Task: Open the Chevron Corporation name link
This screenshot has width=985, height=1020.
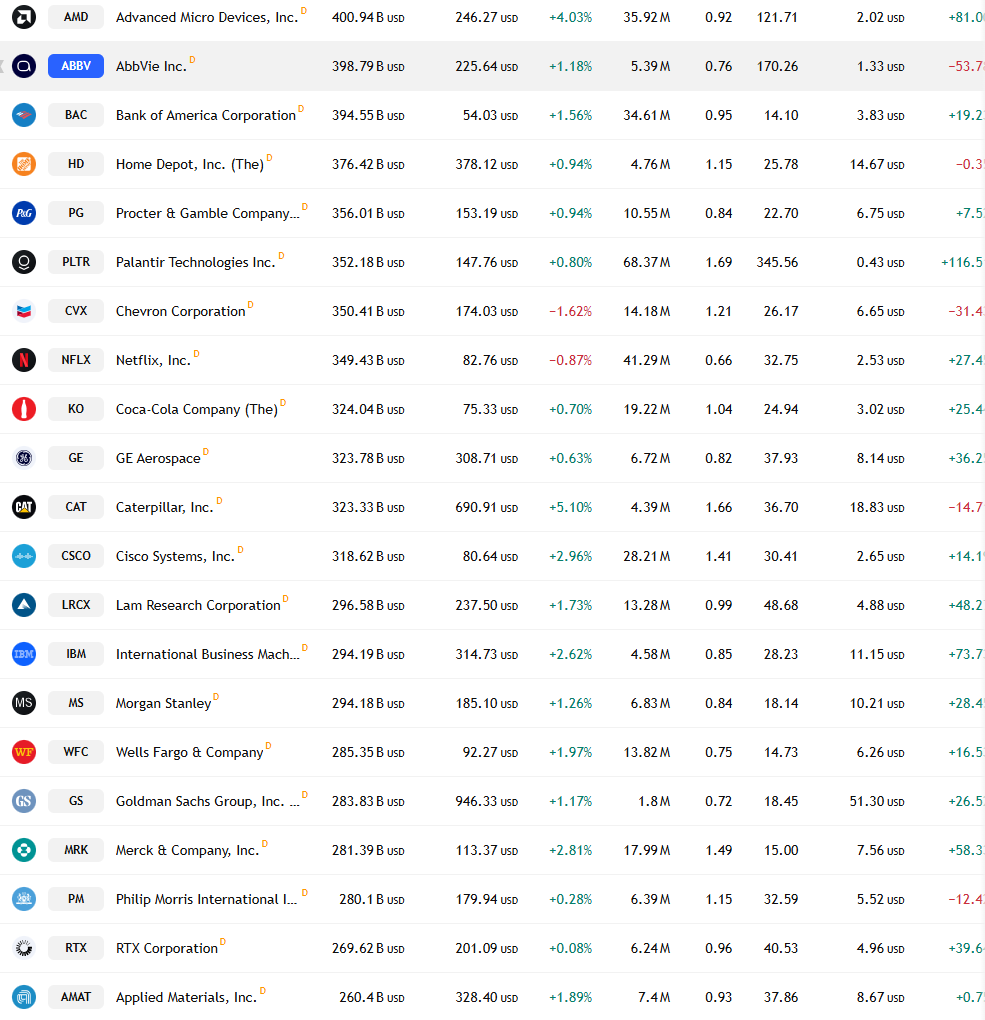Action: 180,312
